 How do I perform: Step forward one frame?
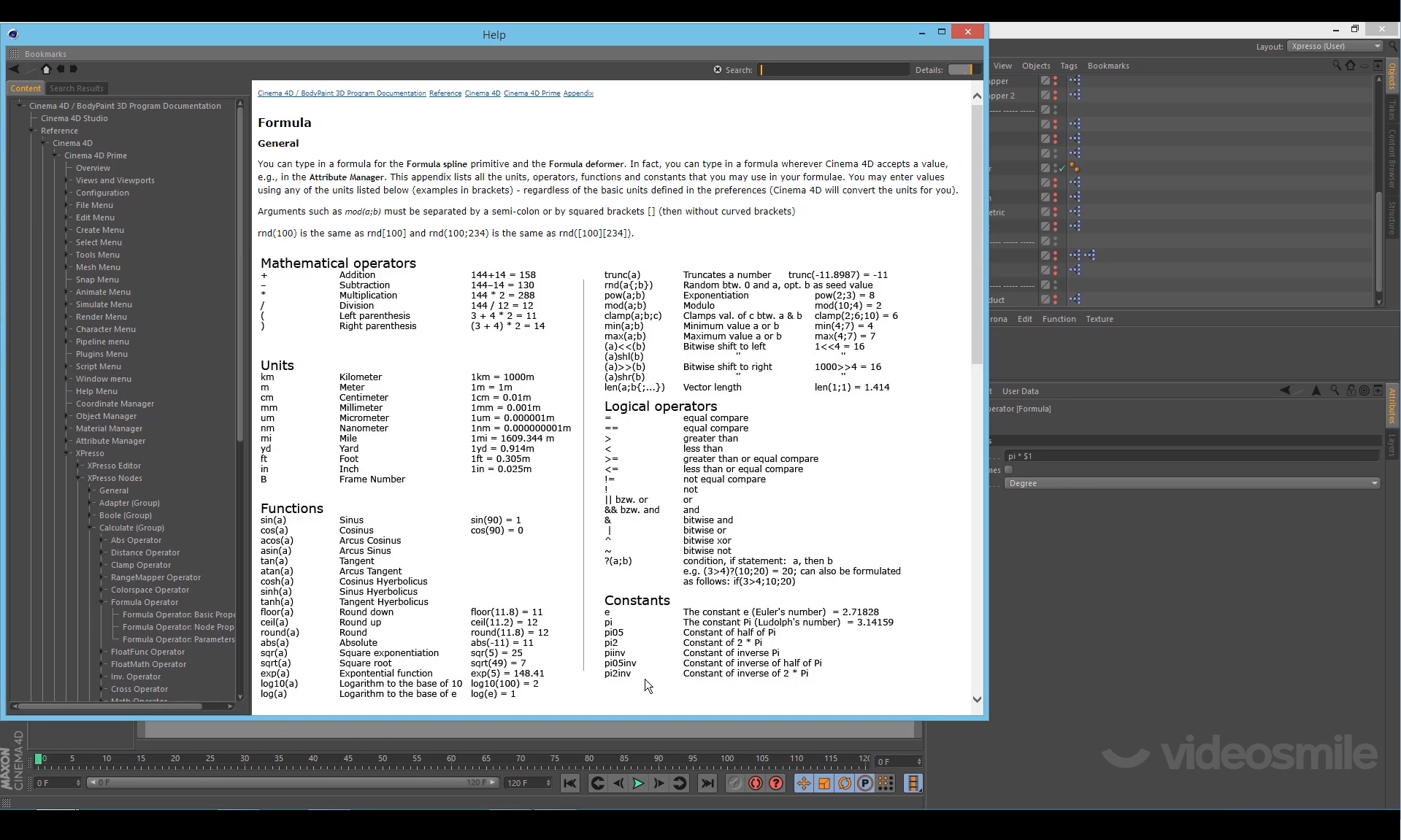[x=659, y=783]
